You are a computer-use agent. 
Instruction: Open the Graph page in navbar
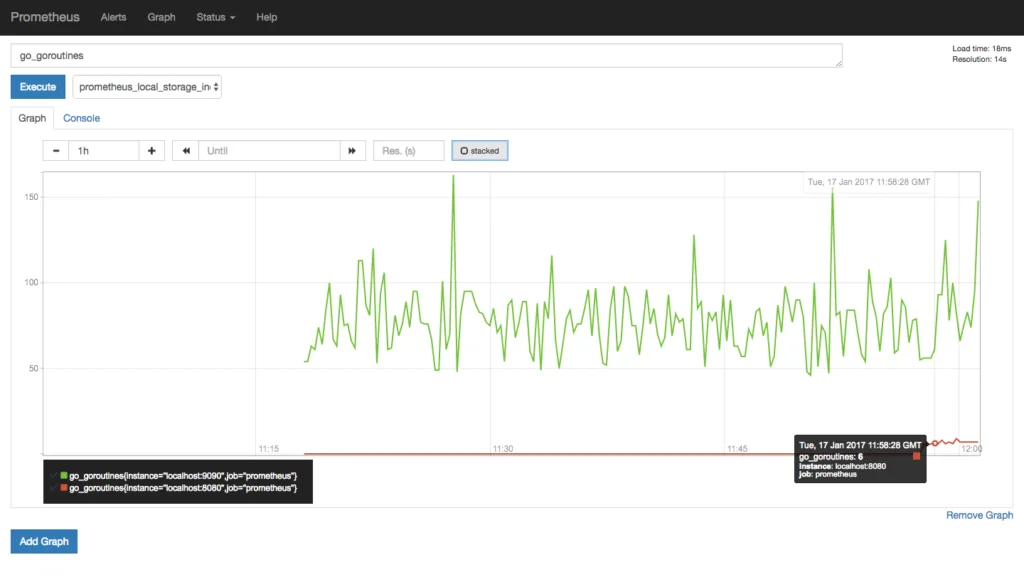coord(161,17)
